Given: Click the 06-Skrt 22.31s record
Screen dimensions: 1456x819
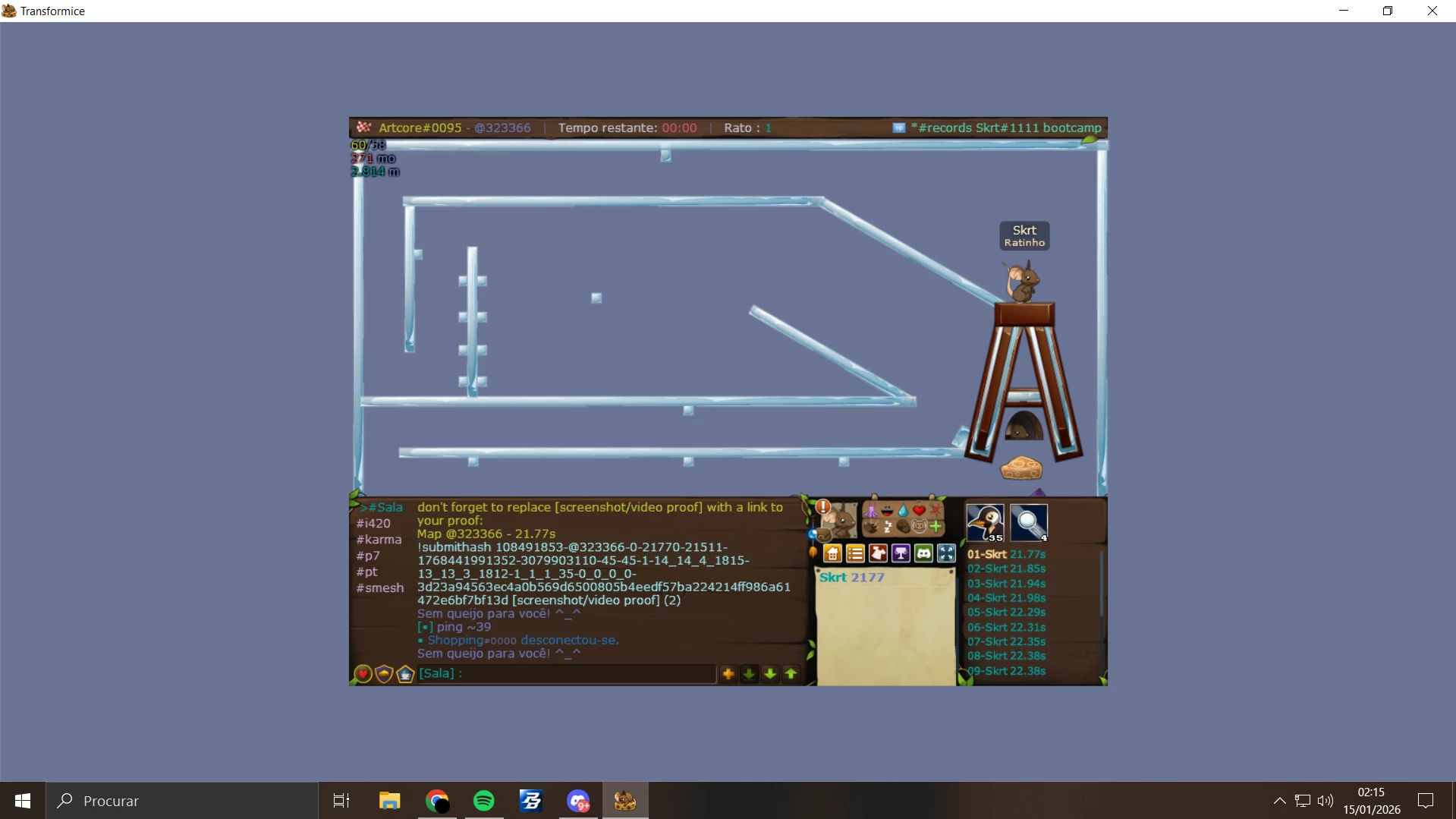Looking at the screenshot, I should pyautogui.click(x=1006, y=627).
